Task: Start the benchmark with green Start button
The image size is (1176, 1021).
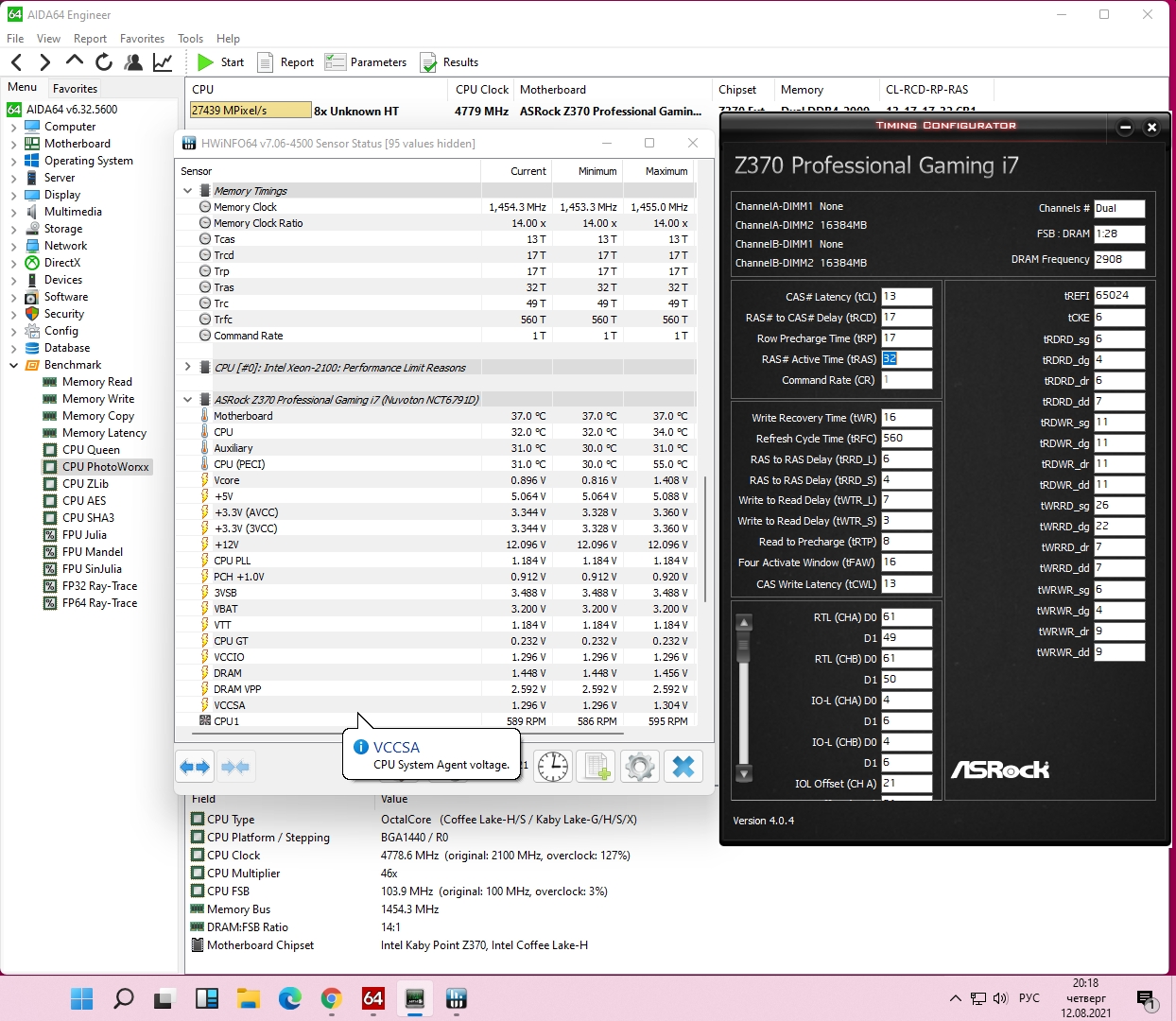Action: [x=220, y=62]
